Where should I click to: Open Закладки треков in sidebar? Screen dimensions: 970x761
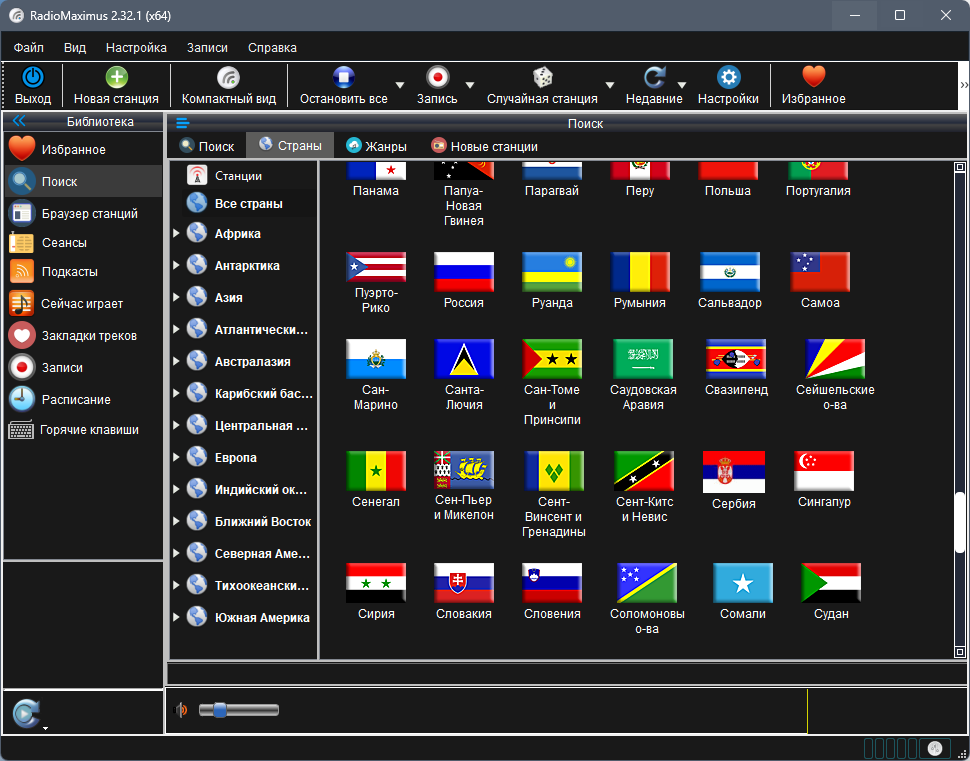point(83,336)
